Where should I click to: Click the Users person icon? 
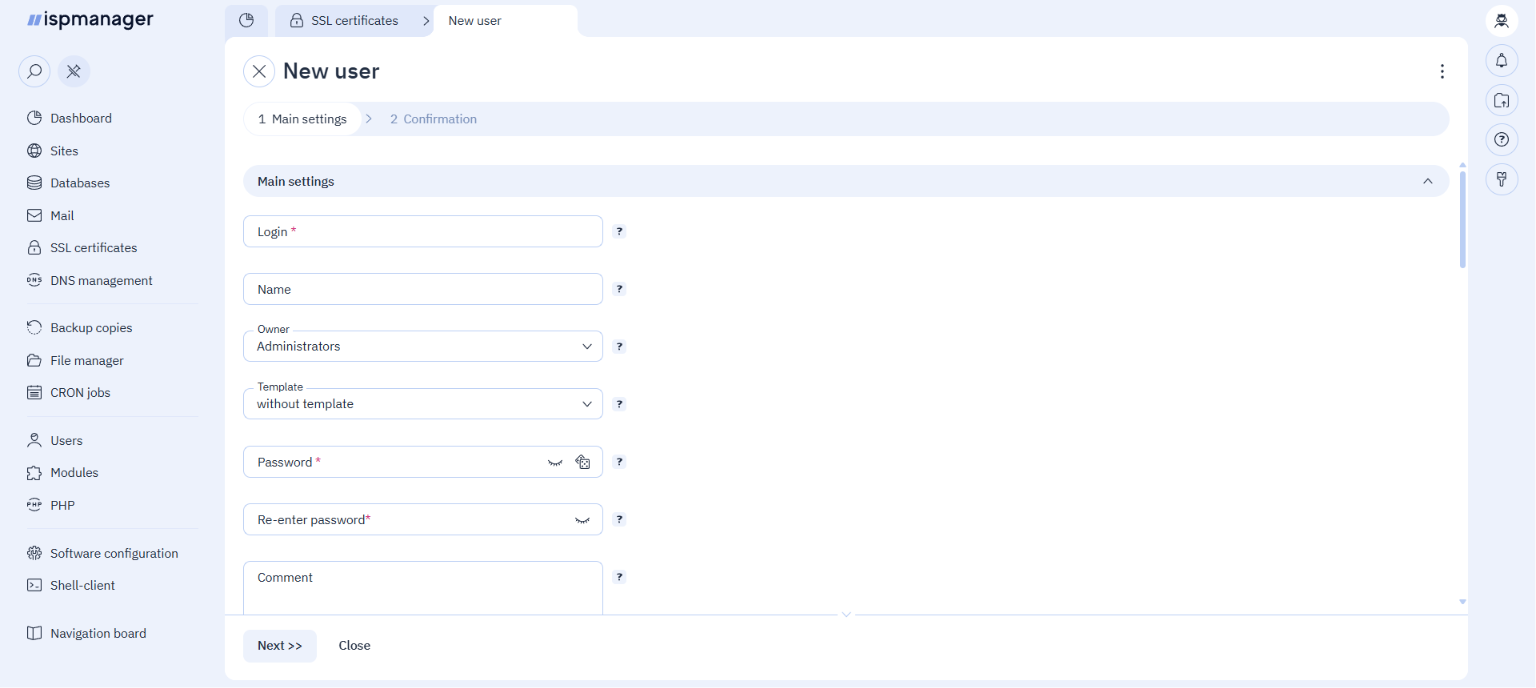pyautogui.click(x=35, y=440)
